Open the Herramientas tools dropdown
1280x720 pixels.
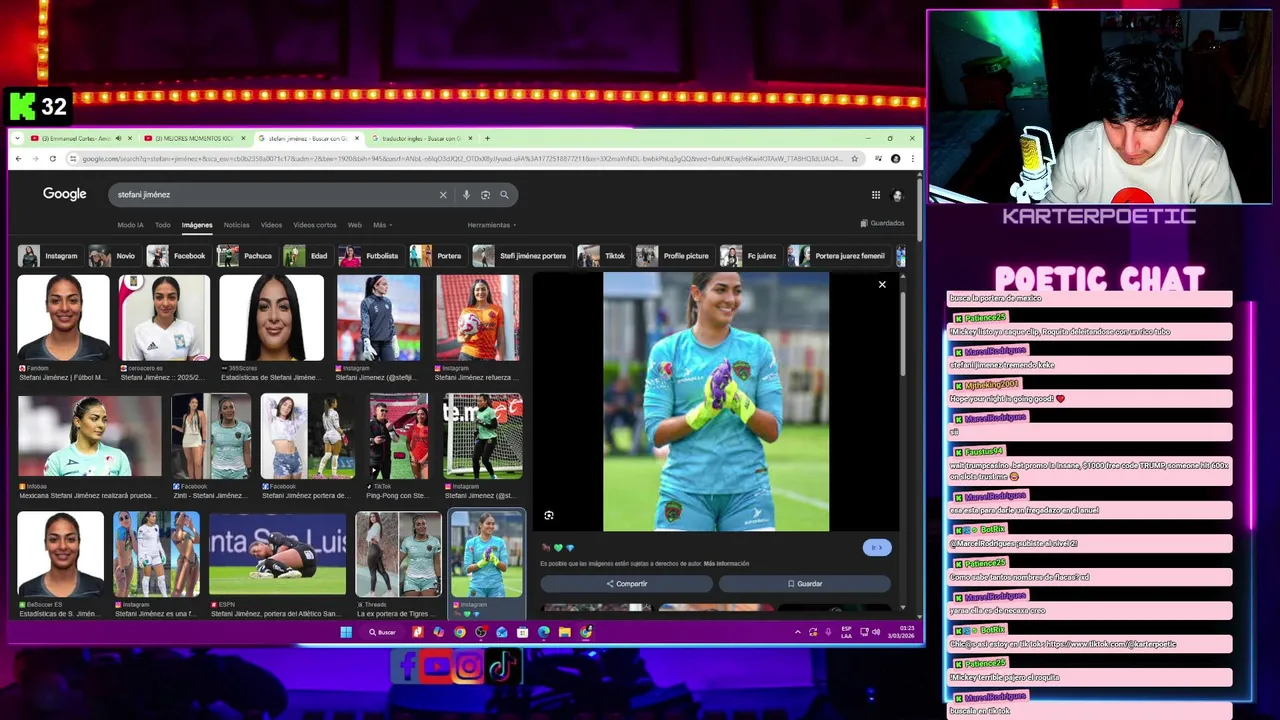pyautogui.click(x=492, y=225)
